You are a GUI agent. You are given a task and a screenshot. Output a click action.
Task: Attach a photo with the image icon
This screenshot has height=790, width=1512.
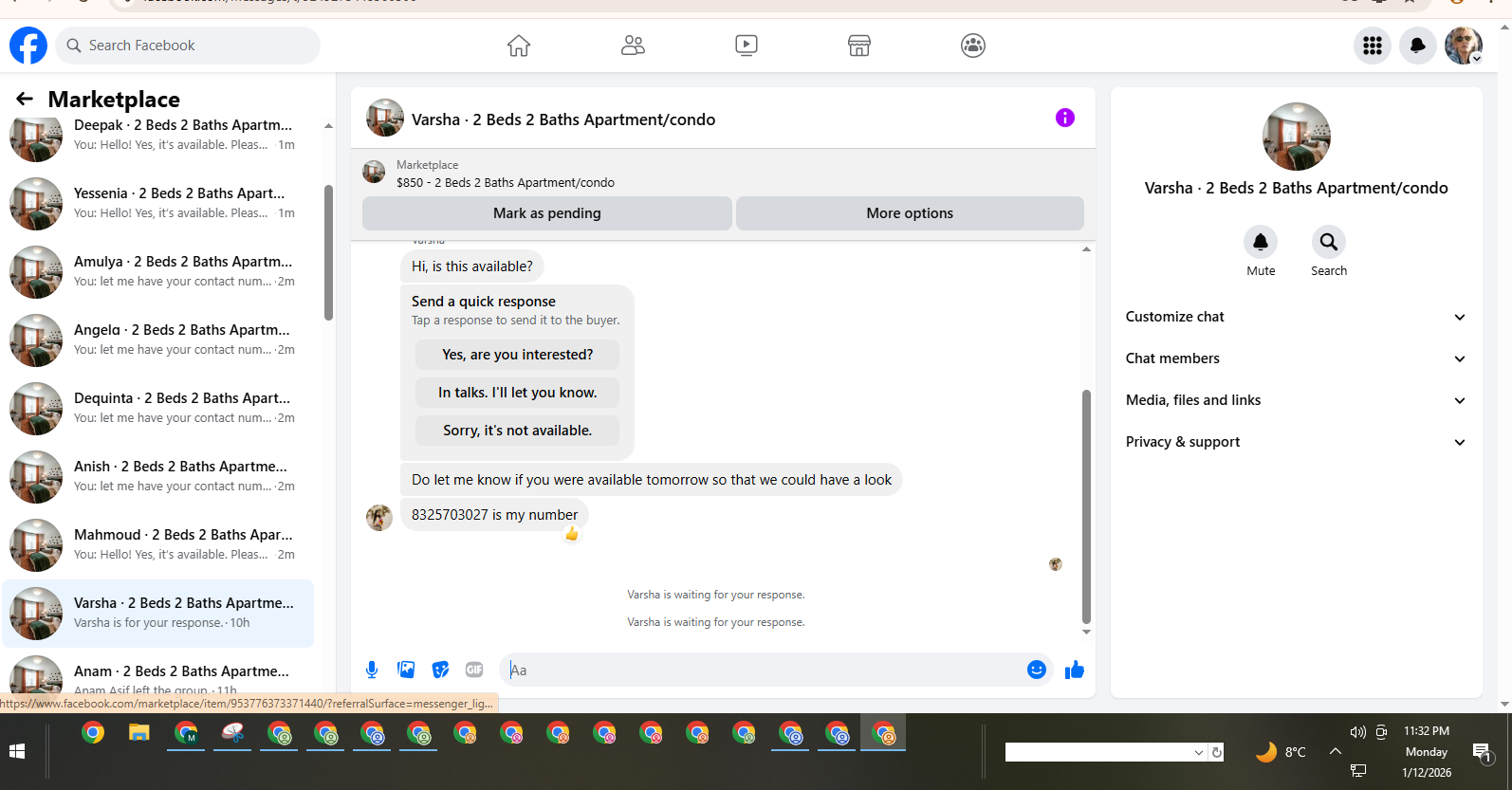click(406, 670)
